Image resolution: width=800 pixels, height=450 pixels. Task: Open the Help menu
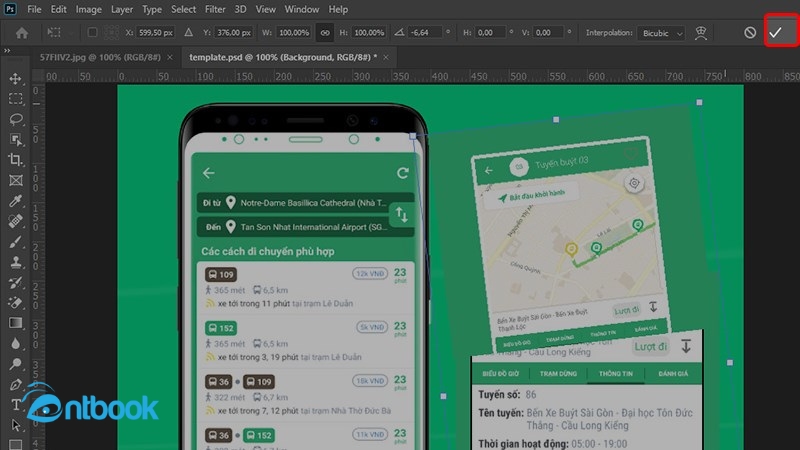pos(338,9)
